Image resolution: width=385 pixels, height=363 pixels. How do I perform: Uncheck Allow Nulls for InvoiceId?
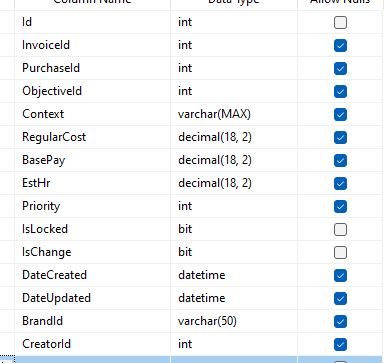coord(340,45)
